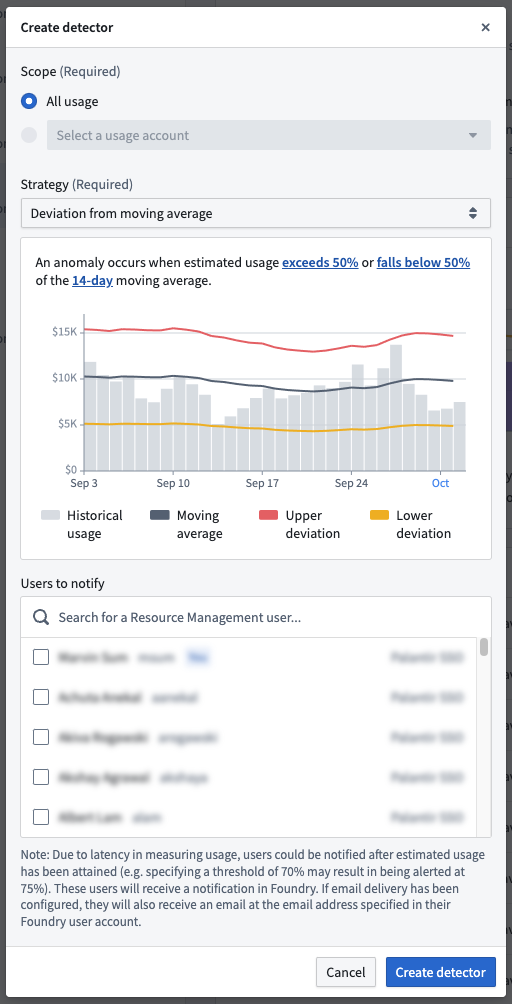Click the user list scrollbar thumb
The width and height of the screenshot is (512, 1004).
(484, 647)
